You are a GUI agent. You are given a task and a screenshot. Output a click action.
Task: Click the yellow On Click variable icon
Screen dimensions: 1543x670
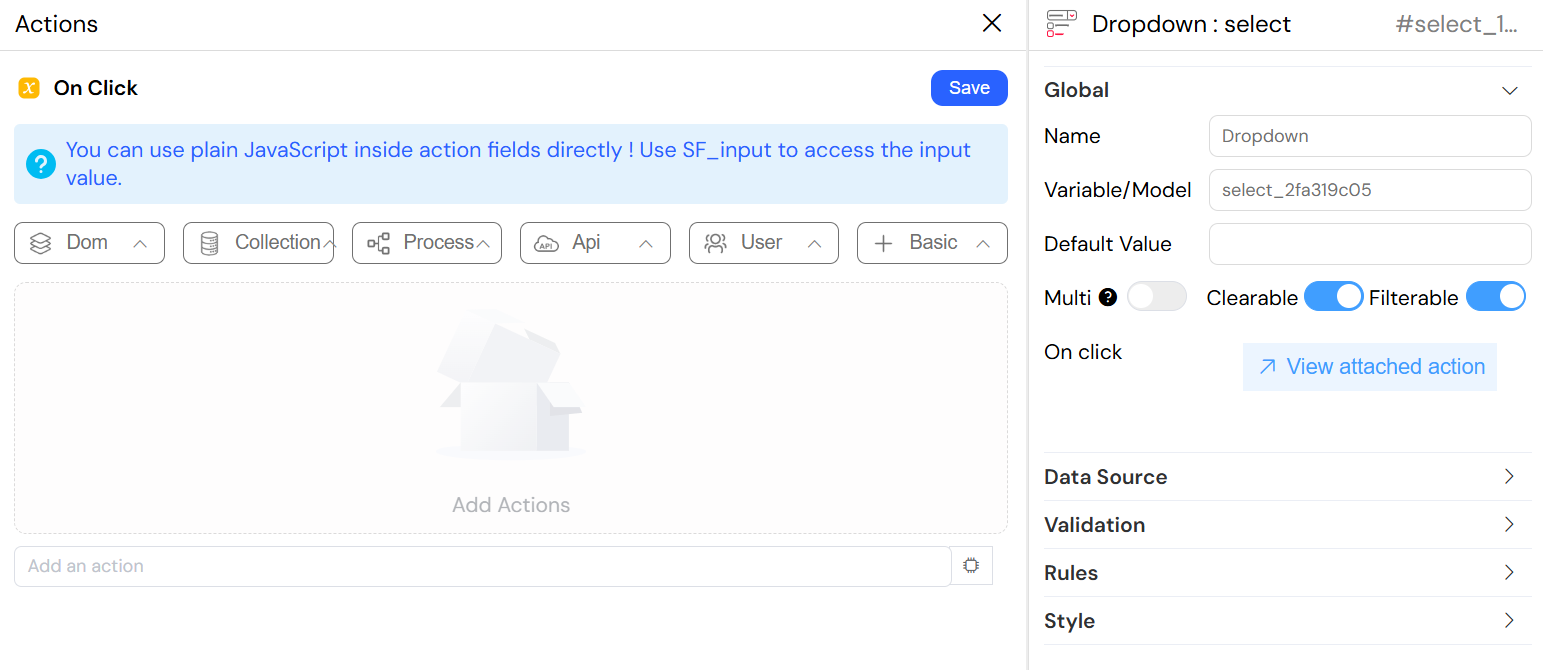point(29,88)
